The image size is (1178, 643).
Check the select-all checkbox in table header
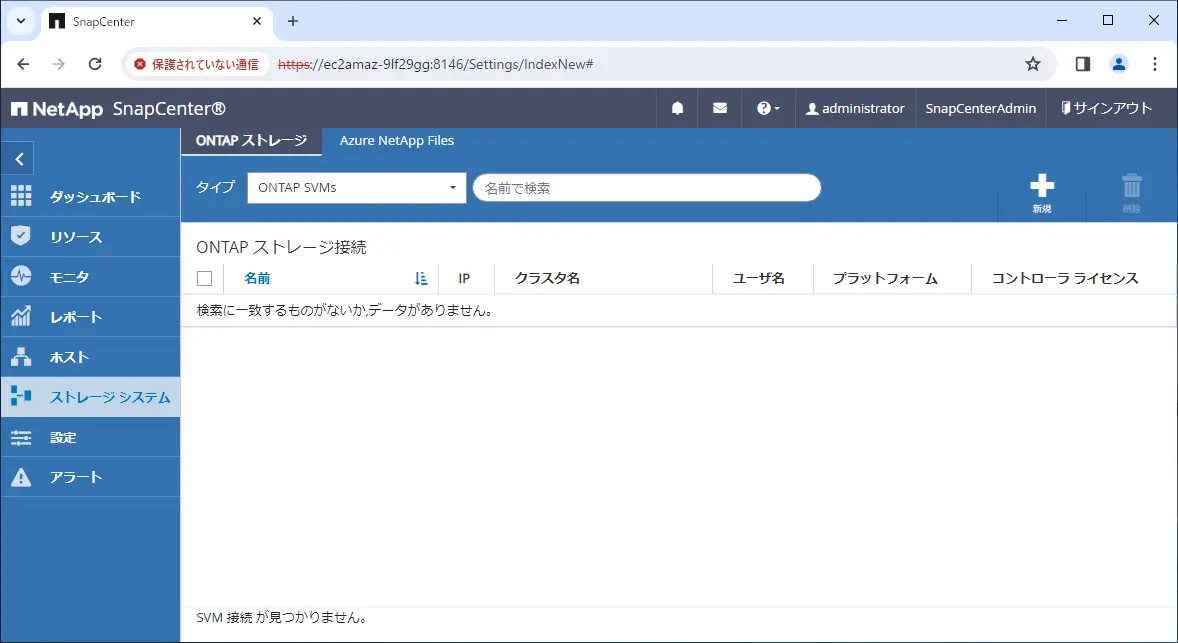(x=204, y=279)
